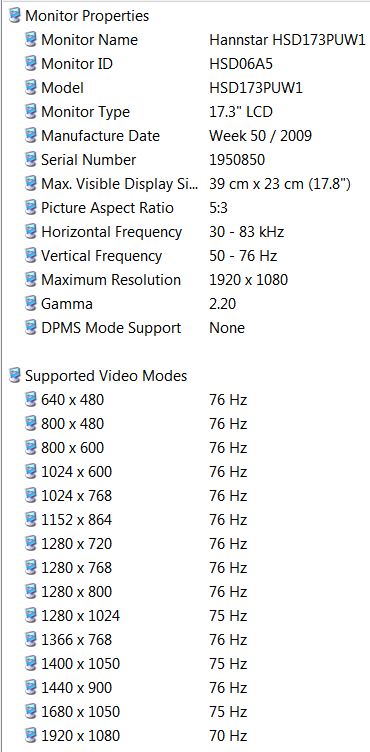
Task: Click the Hannstar HSD173PUW1 value
Action: (x=287, y=40)
